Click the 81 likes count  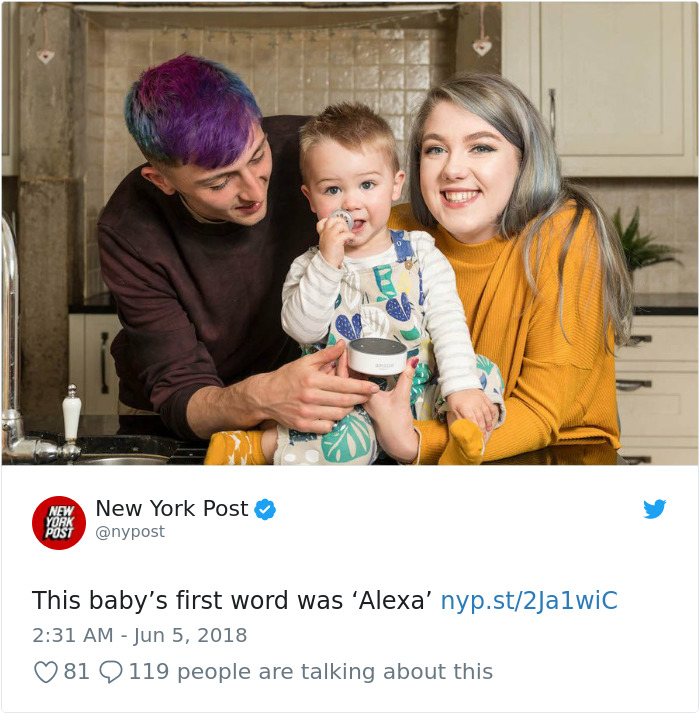pyautogui.click(x=76, y=671)
